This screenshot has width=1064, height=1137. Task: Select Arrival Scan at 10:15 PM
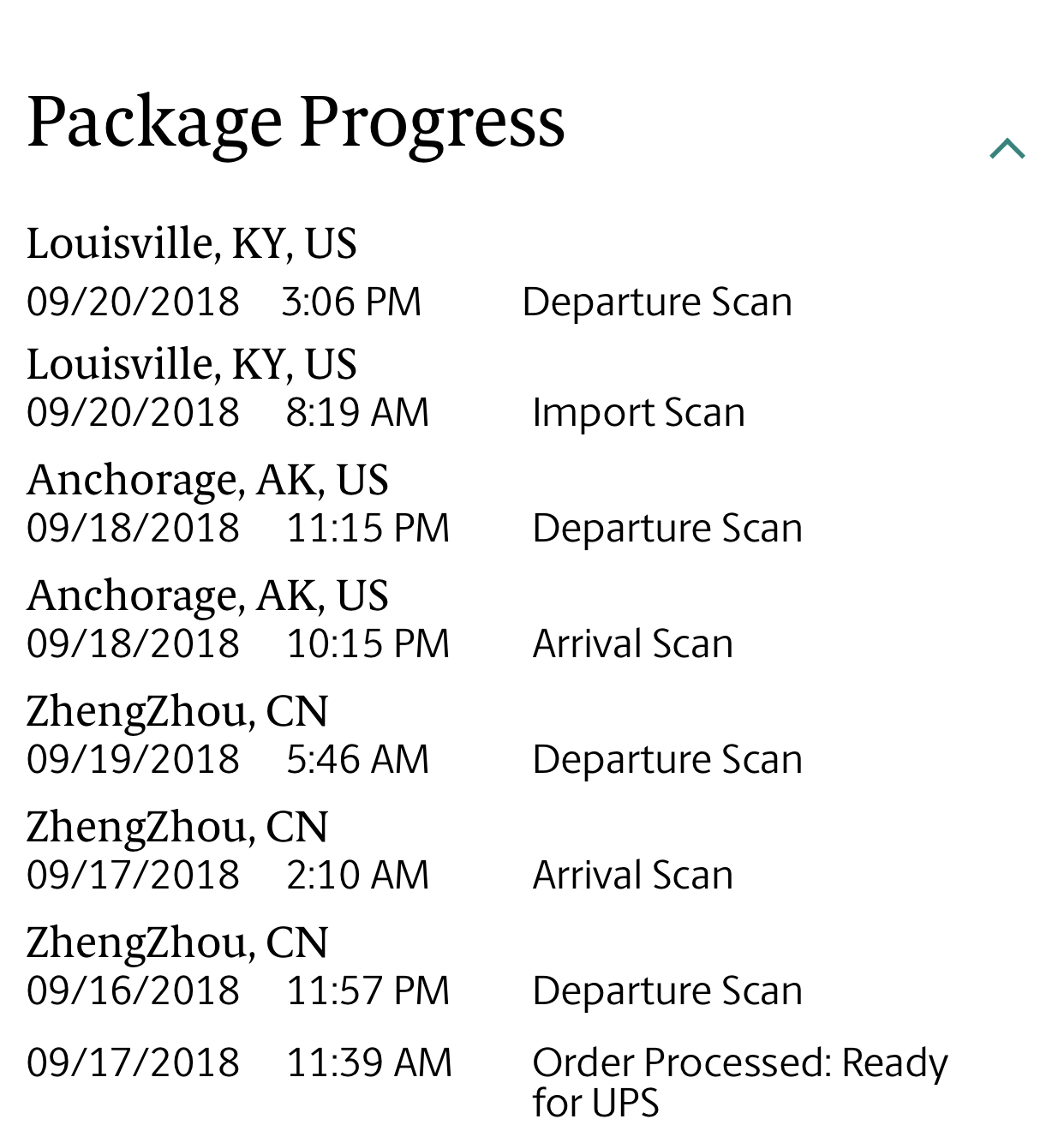(632, 644)
